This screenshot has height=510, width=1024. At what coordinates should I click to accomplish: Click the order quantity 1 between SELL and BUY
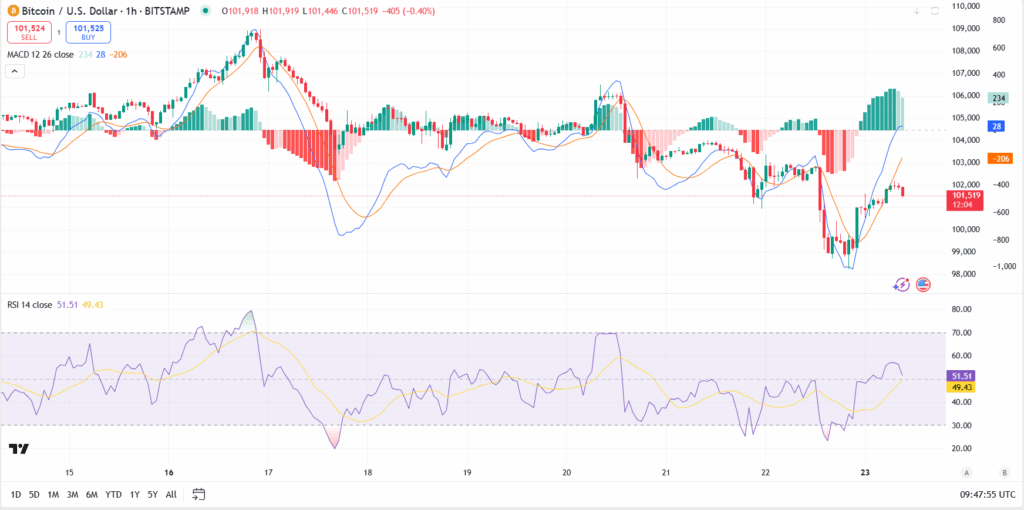coord(59,32)
